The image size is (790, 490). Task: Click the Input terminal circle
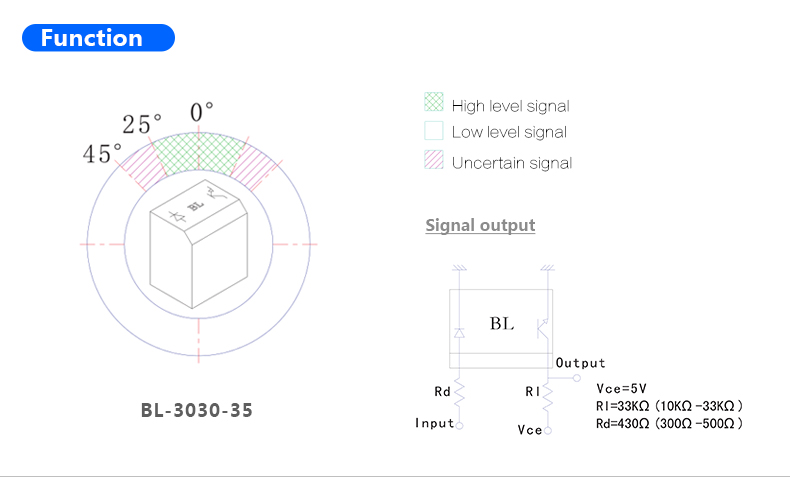[459, 426]
